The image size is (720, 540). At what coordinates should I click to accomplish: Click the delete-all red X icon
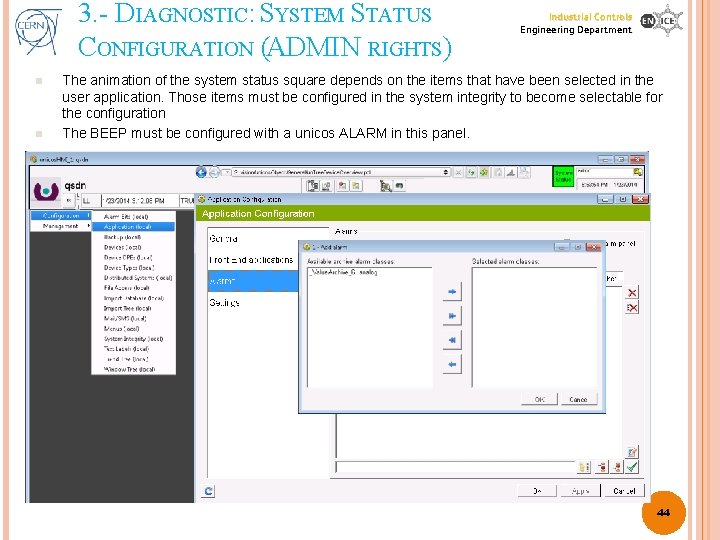tap(632, 308)
